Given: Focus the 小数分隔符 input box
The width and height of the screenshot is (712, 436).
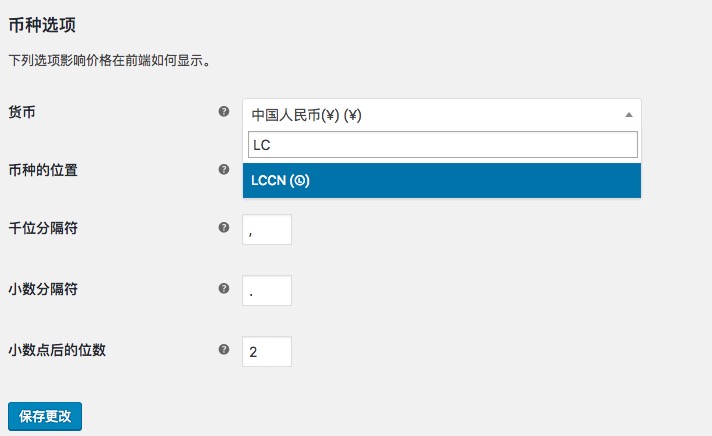Looking at the screenshot, I should point(267,291).
